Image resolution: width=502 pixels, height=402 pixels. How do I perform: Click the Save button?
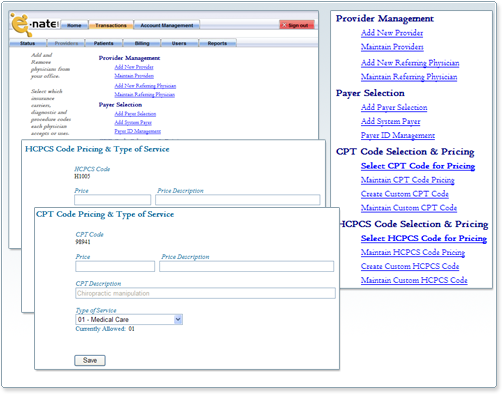pos(90,360)
